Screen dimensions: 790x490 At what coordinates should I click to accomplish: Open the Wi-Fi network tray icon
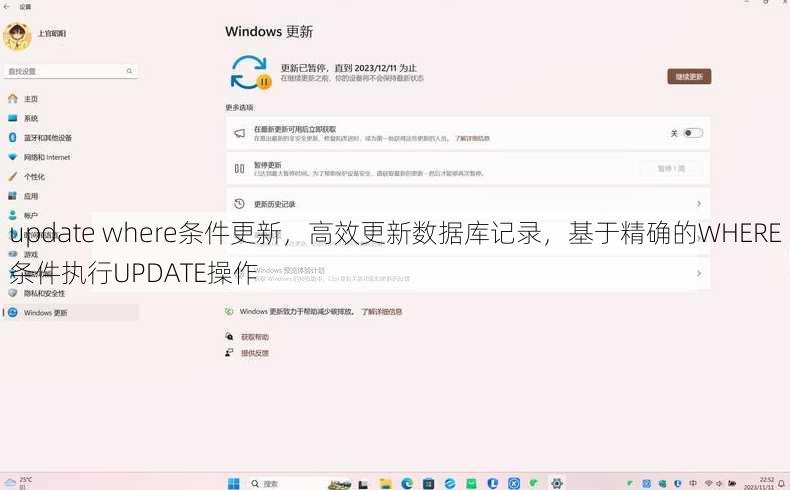click(x=709, y=483)
